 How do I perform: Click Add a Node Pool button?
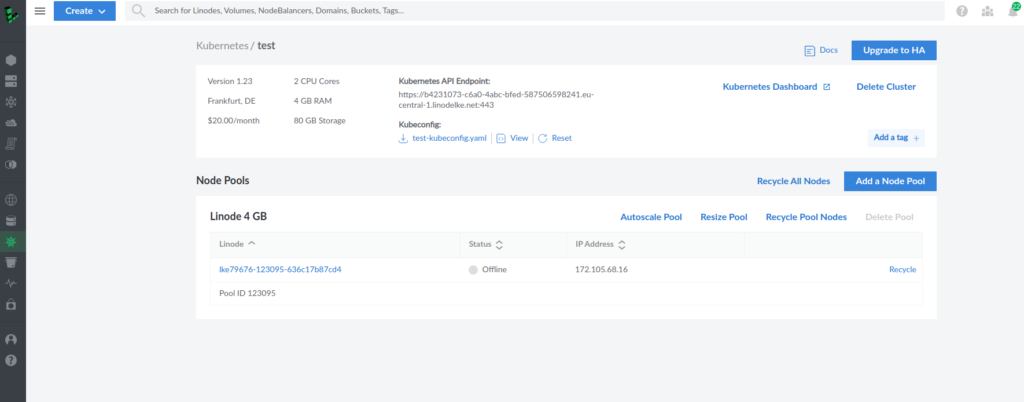point(890,181)
